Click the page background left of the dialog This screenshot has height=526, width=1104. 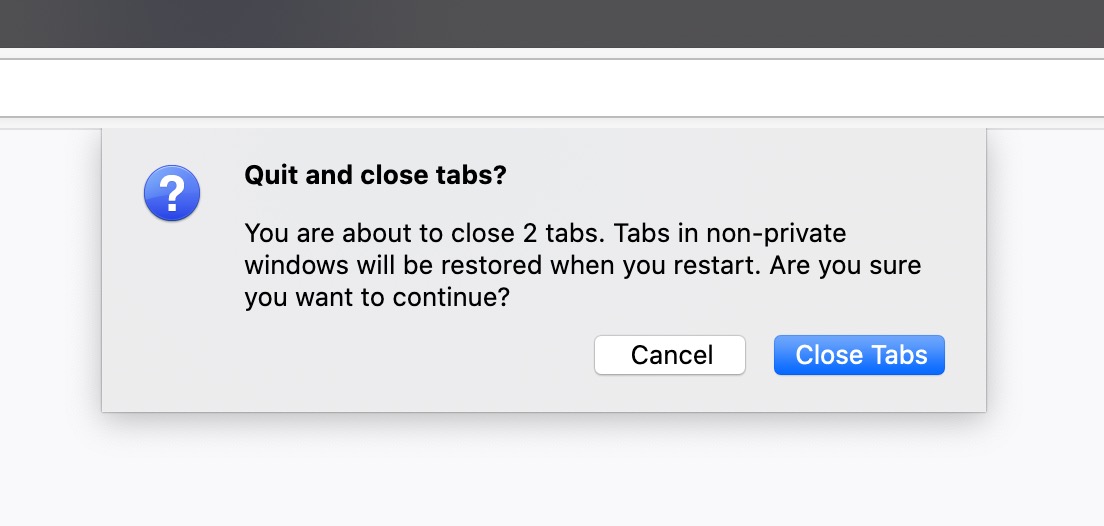pyautogui.click(x=50, y=300)
